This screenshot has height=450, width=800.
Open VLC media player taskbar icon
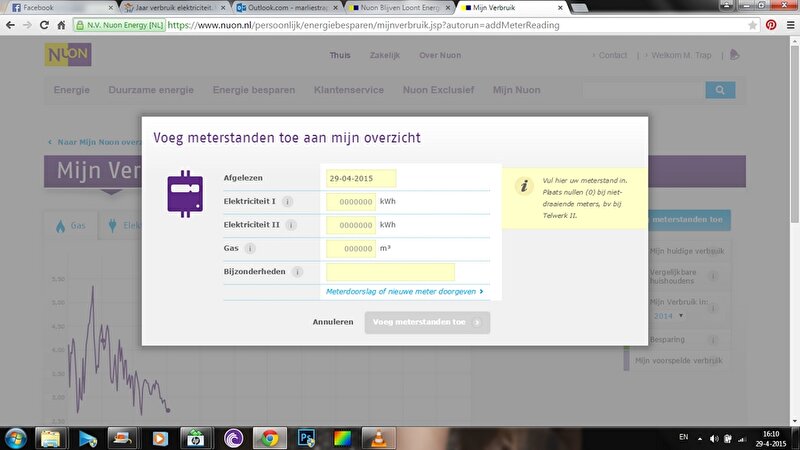[379, 438]
